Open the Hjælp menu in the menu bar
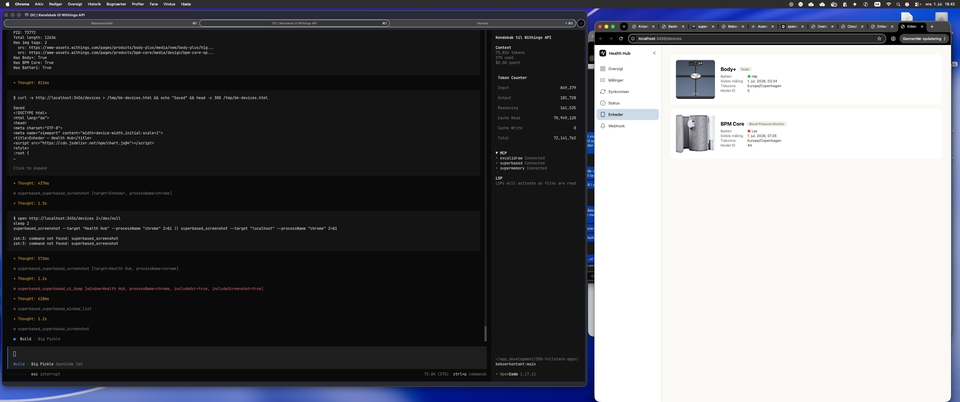 click(x=186, y=4)
